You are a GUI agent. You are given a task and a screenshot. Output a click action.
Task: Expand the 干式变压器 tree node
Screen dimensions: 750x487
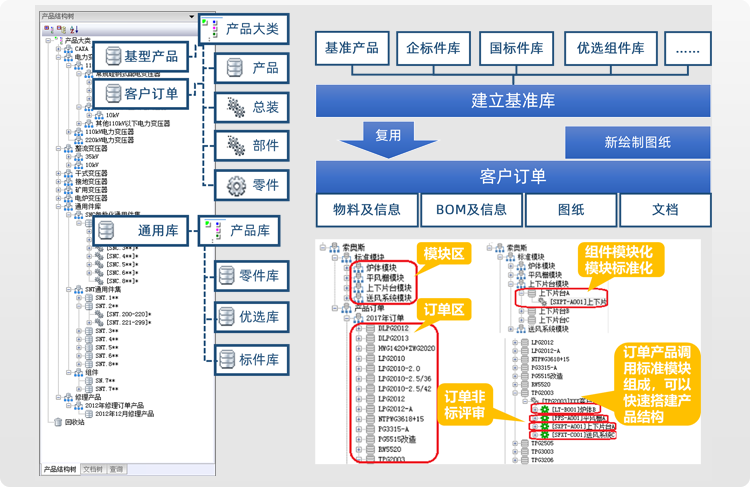[x=58, y=172]
